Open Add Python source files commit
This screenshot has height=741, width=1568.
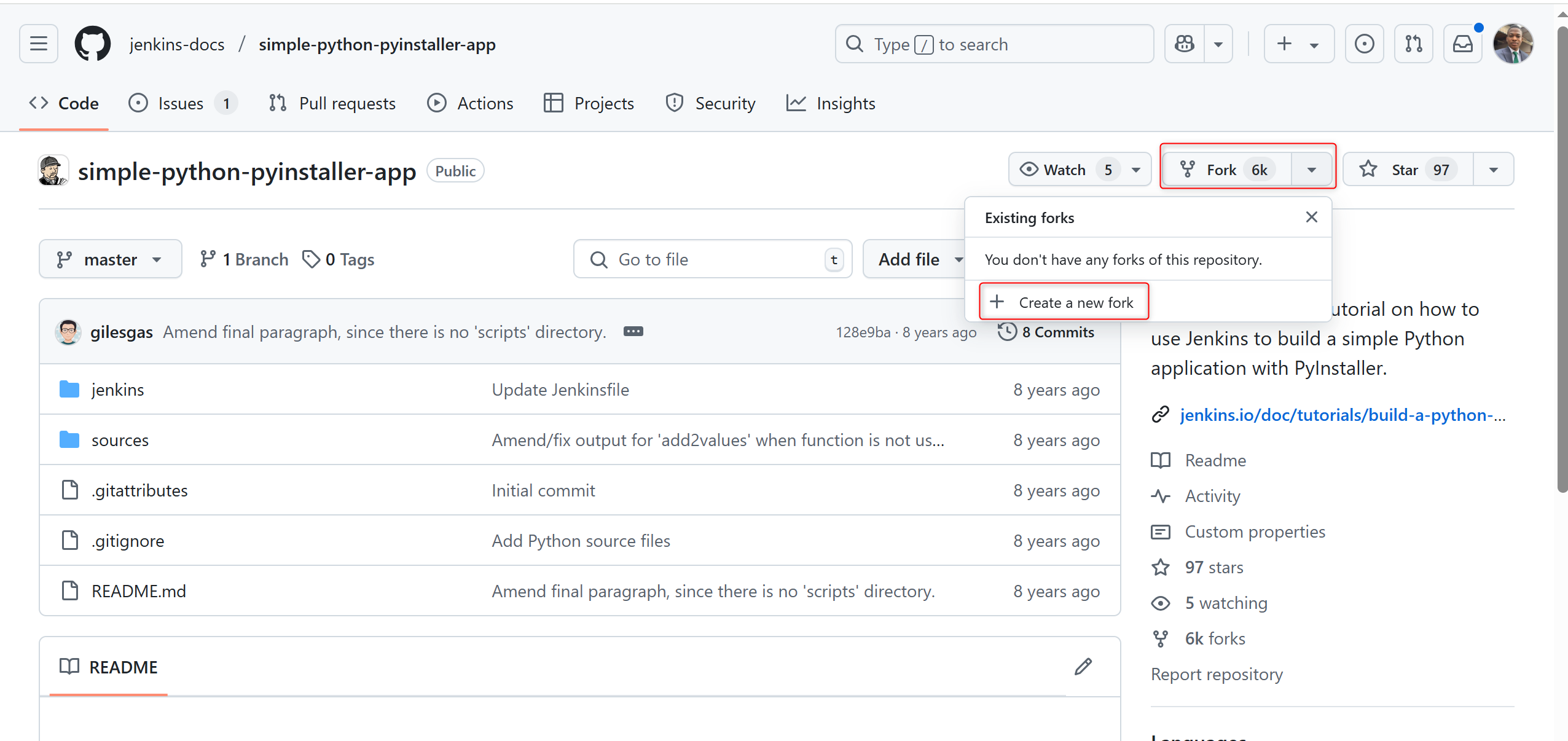coord(581,541)
